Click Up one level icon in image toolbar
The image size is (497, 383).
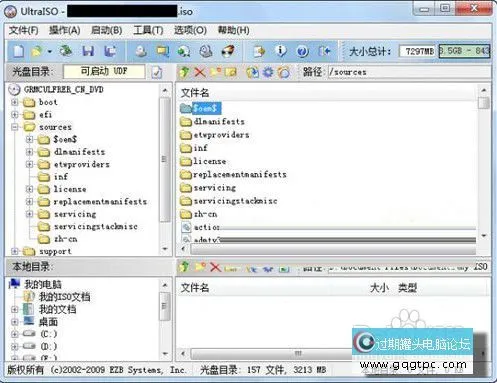pyautogui.click(x=184, y=72)
